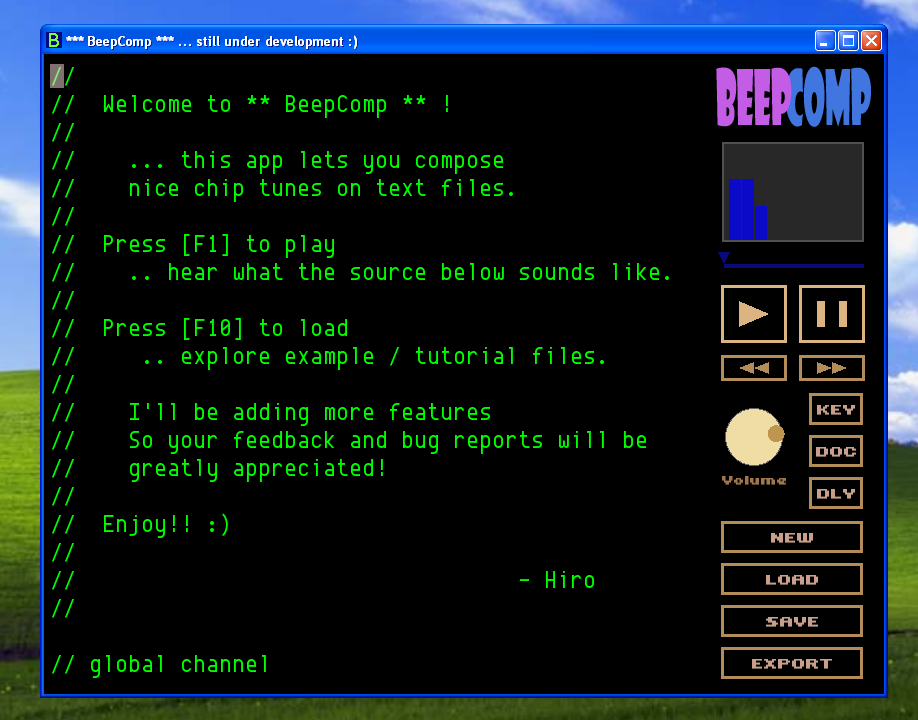Rewind using the double-left-arrow button

(x=753, y=368)
